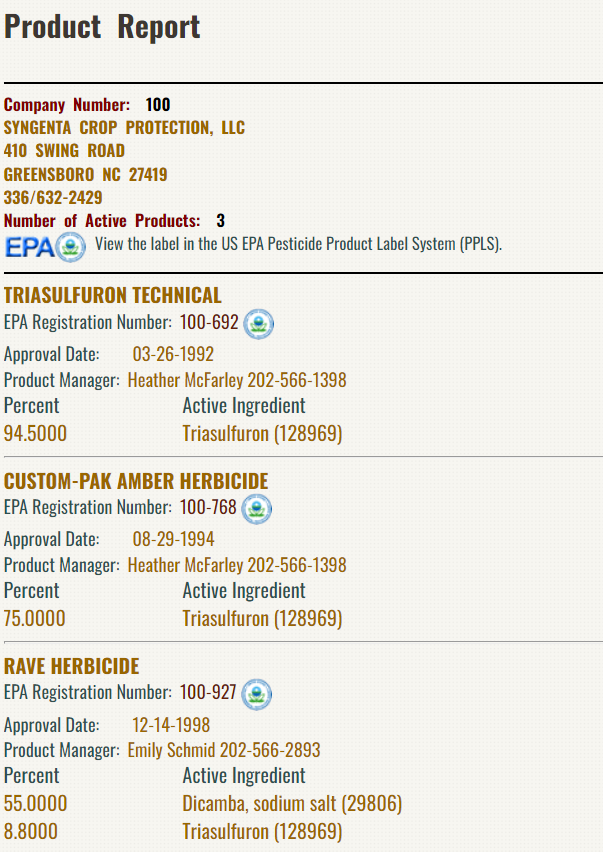This screenshot has height=852, width=603.
Task: Select SYNGENTA CROP PROTECTION, LLC company name
Action: point(124,128)
